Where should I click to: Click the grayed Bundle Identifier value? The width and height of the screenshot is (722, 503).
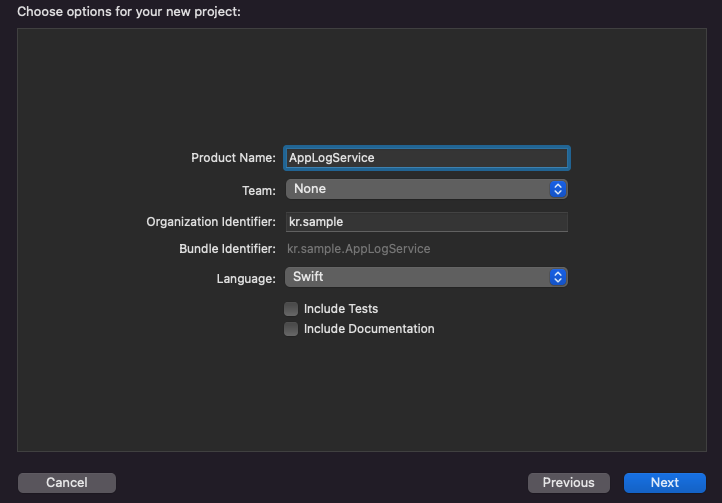pyautogui.click(x=359, y=249)
